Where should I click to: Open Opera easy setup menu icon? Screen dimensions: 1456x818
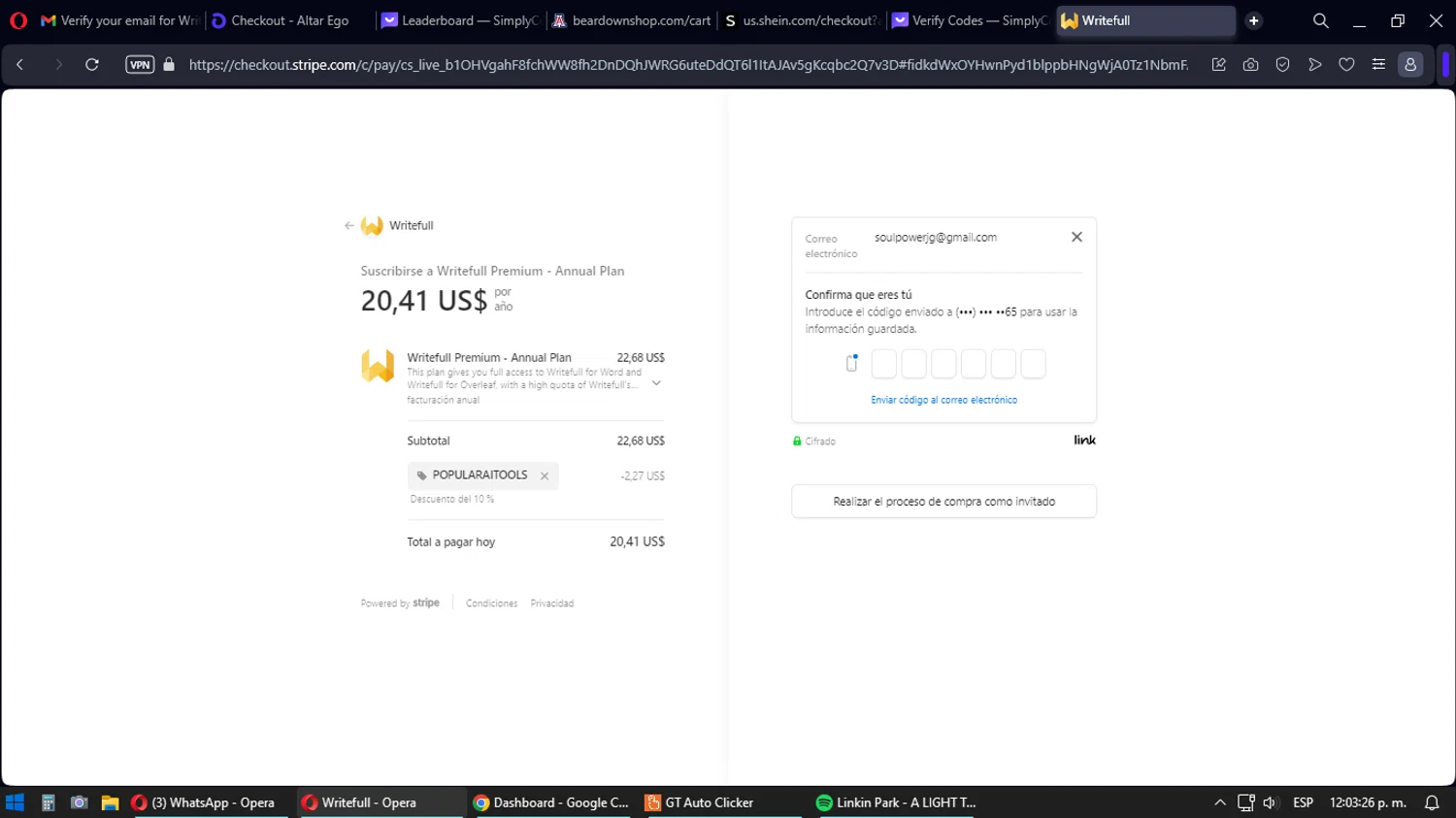(1378, 65)
